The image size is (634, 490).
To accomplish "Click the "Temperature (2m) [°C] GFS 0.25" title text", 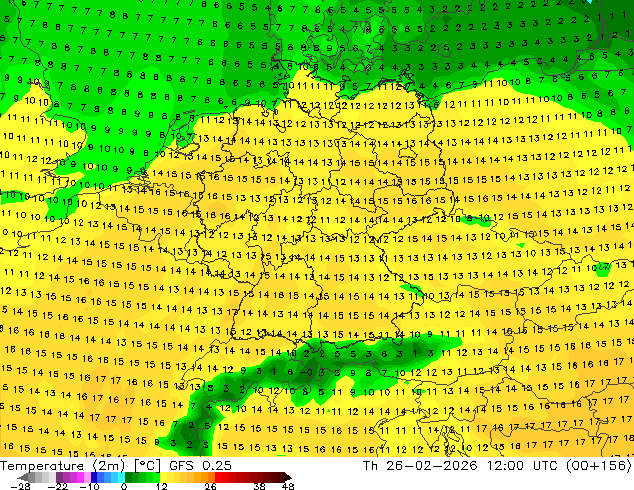I will pyautogui.click(x=116, y=466).
